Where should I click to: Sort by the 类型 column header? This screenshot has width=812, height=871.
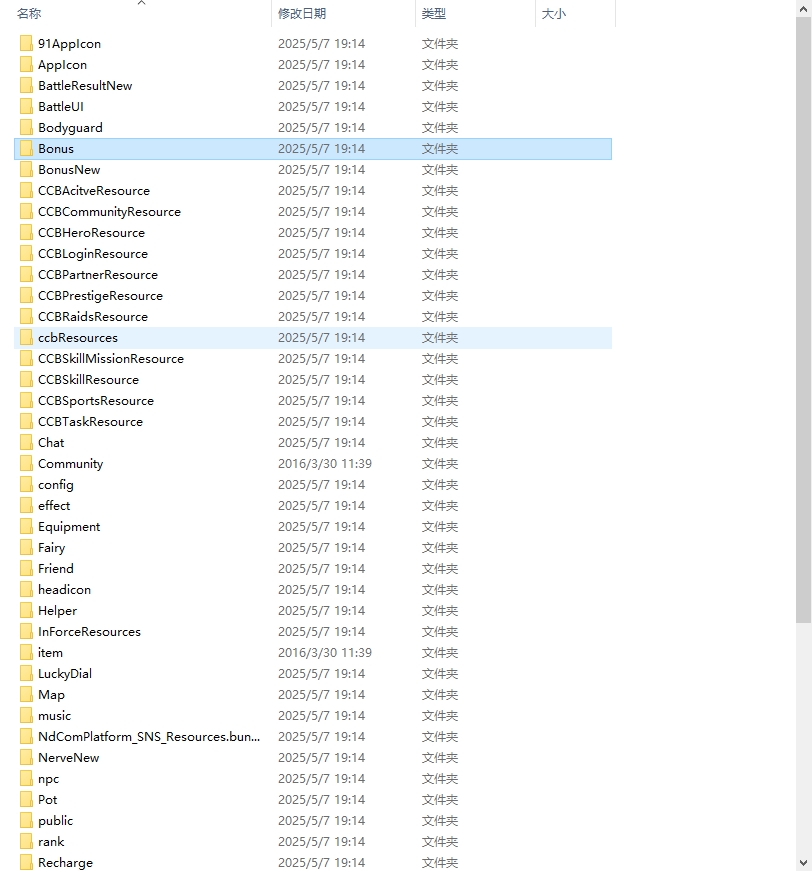(433, 13)
